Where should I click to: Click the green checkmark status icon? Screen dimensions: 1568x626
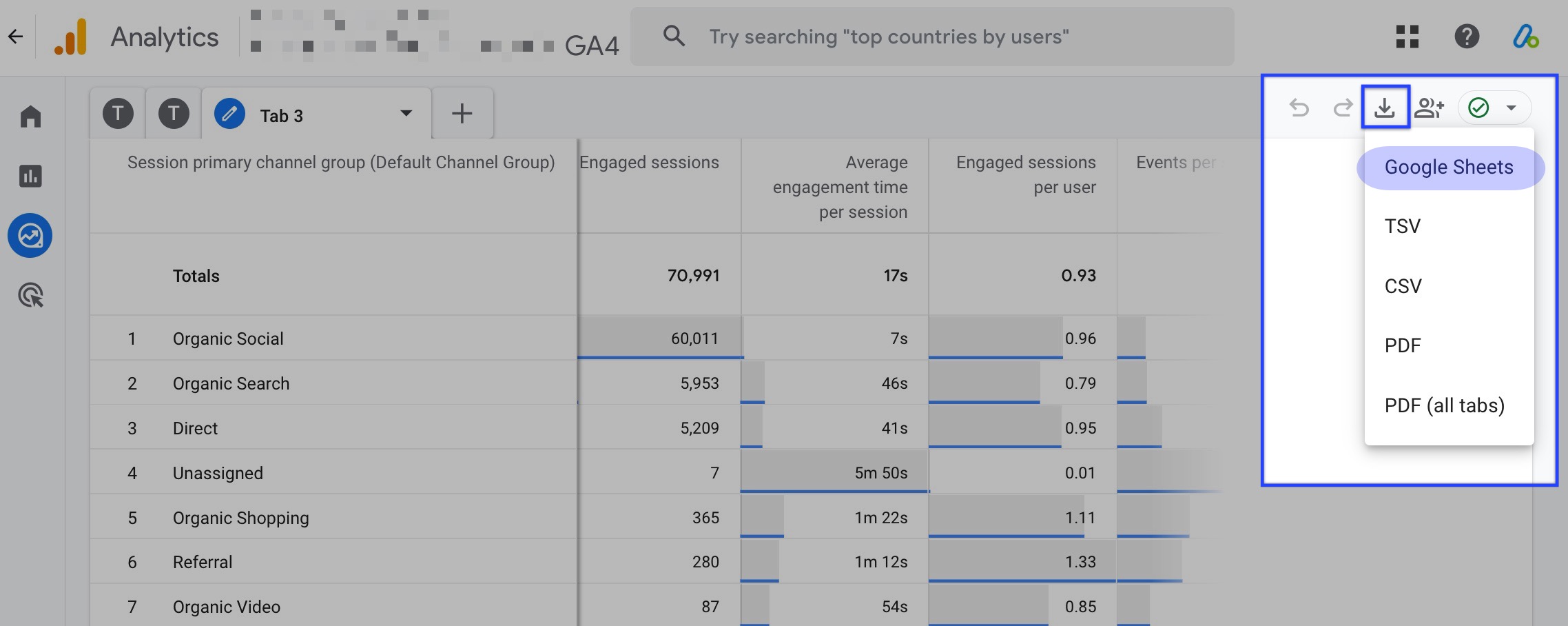1478,108
